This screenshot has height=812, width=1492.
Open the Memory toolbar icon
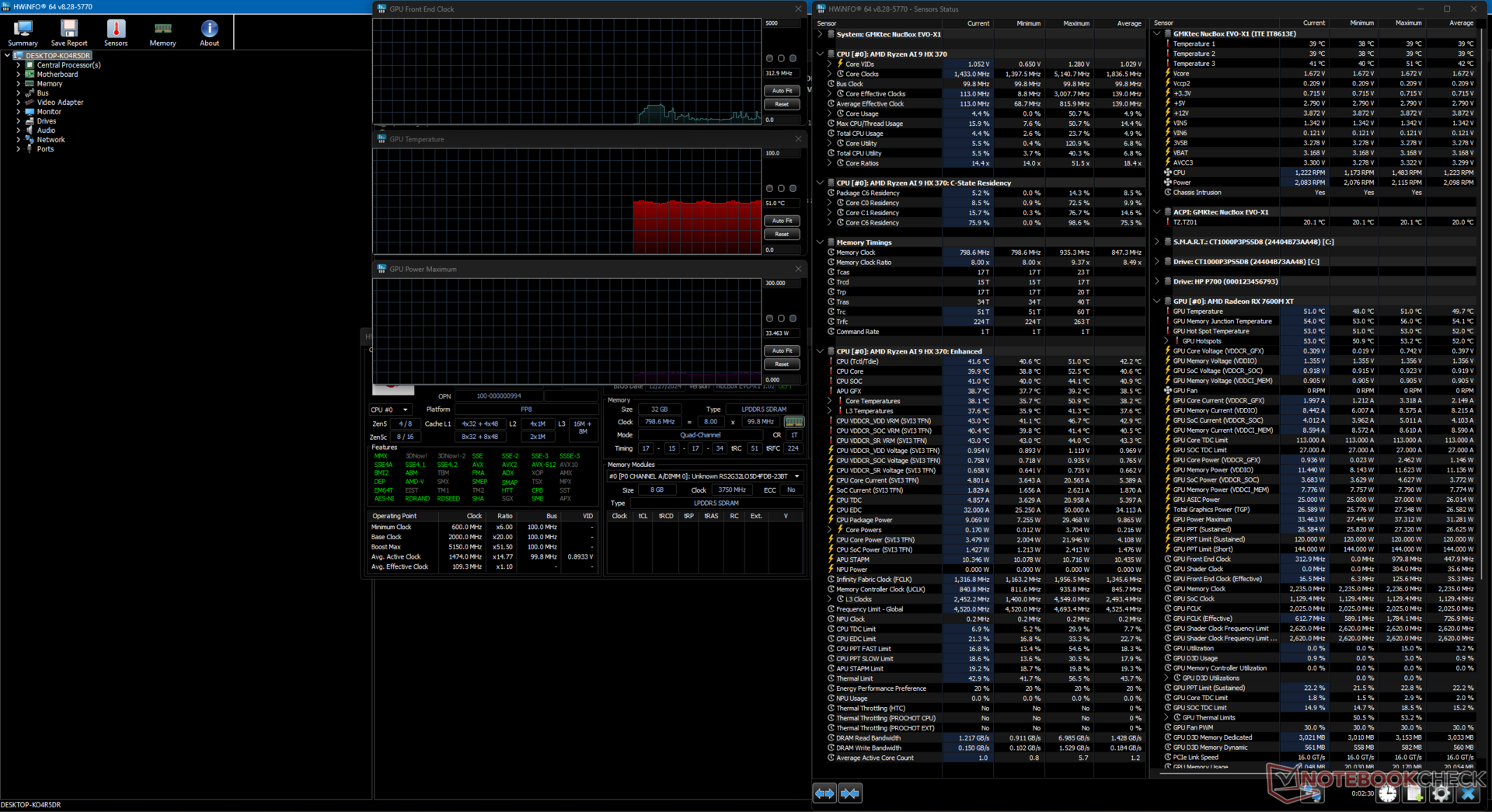(x=162, y=29)
